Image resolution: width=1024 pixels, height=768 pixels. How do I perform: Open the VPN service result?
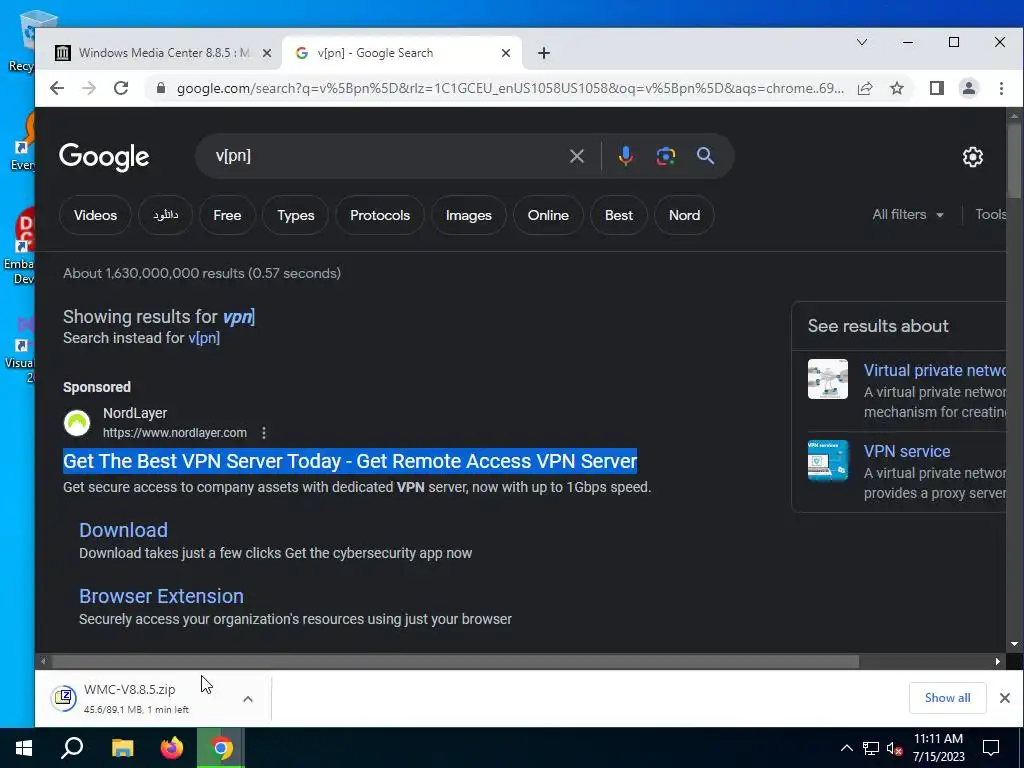tap(907, 451)
